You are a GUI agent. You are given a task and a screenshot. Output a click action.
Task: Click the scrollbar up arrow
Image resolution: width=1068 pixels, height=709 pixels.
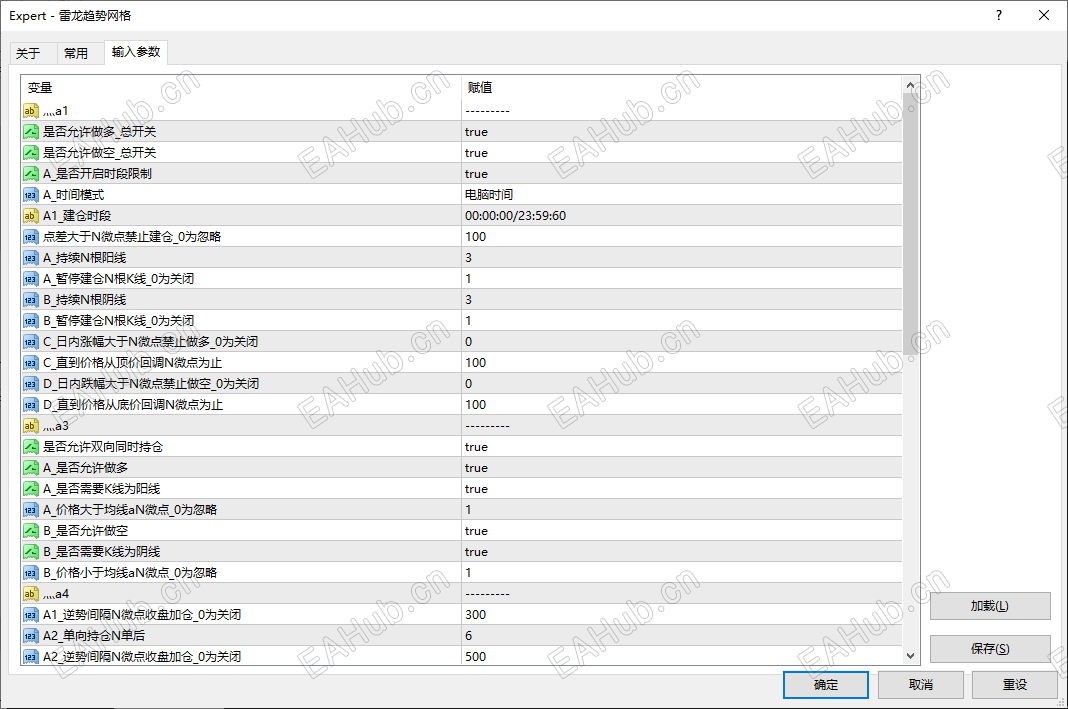911,85
